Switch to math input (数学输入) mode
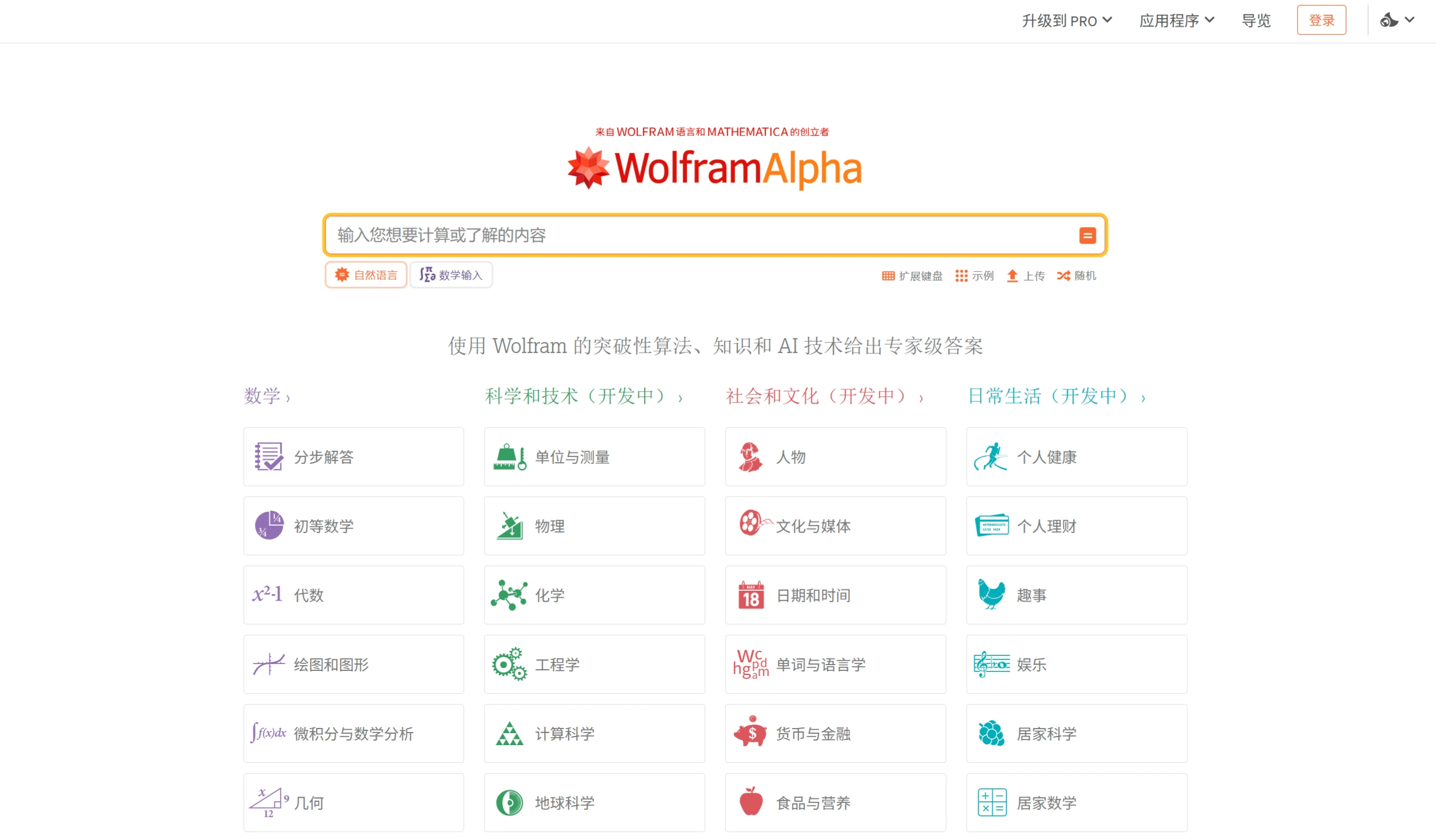This screenshot has height=840, width=1436. 451,275
